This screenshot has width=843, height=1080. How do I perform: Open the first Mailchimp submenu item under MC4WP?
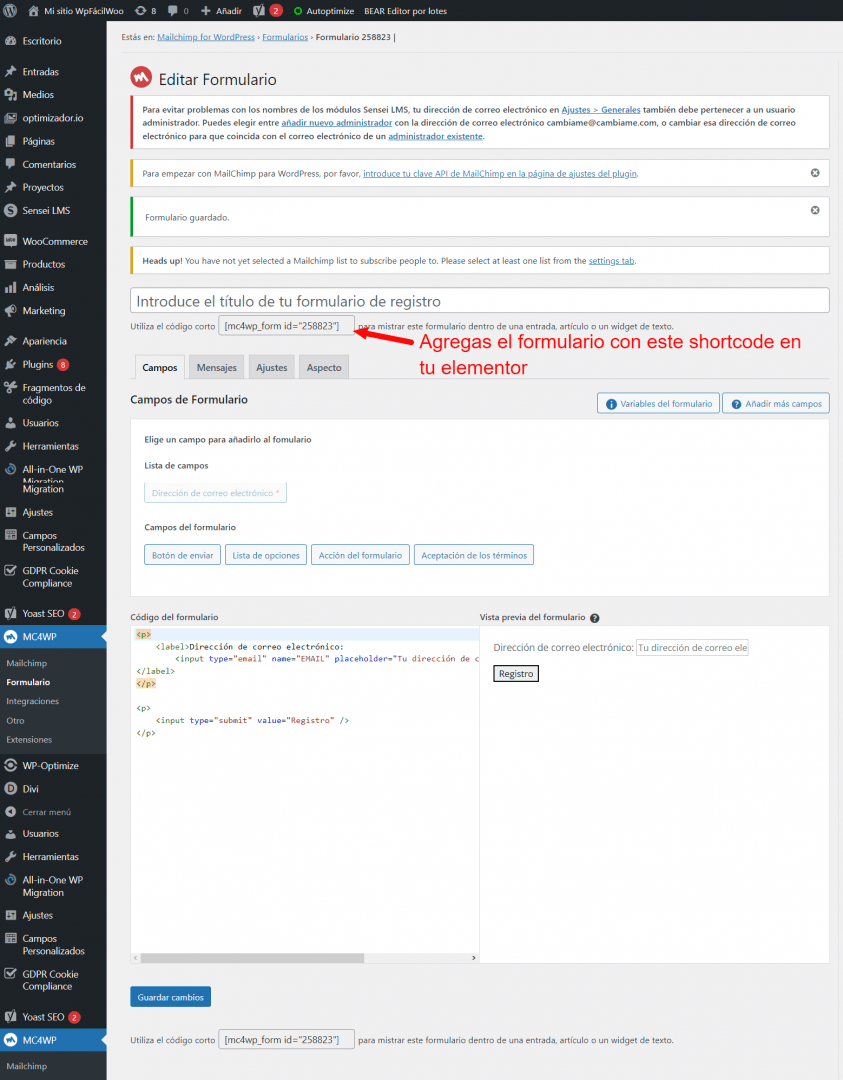[x=27, y=663]
